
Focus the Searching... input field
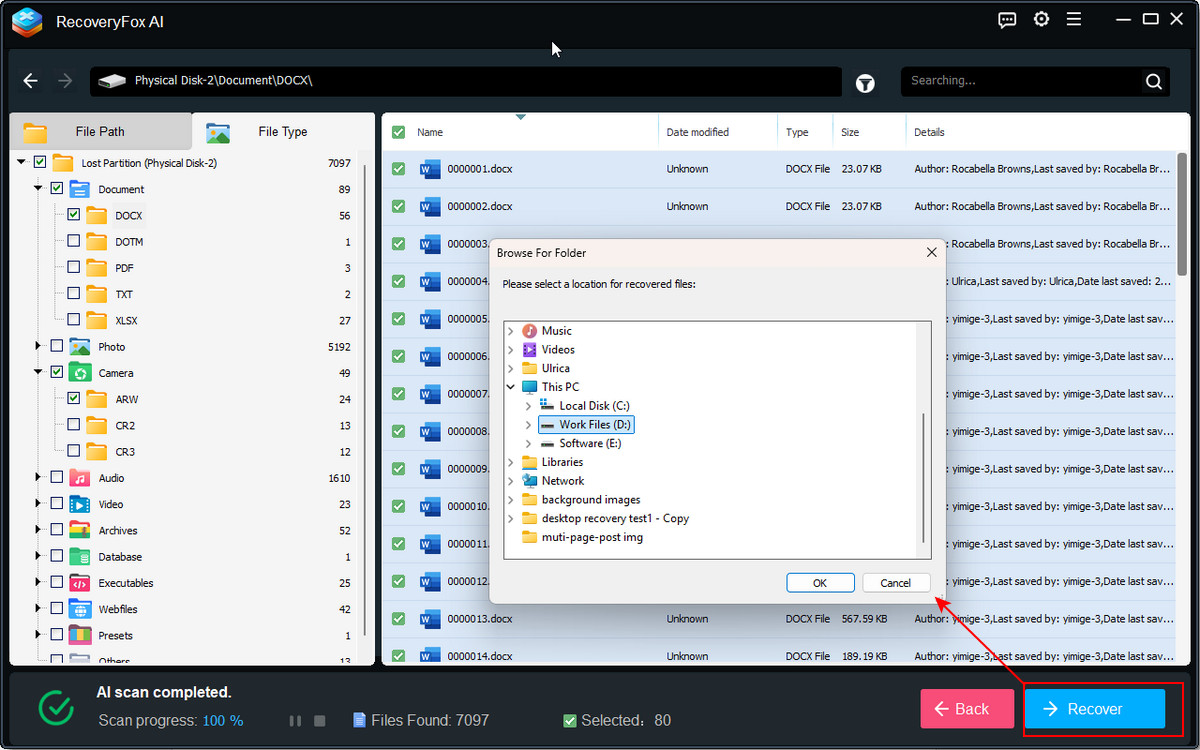coord(1022,81)
